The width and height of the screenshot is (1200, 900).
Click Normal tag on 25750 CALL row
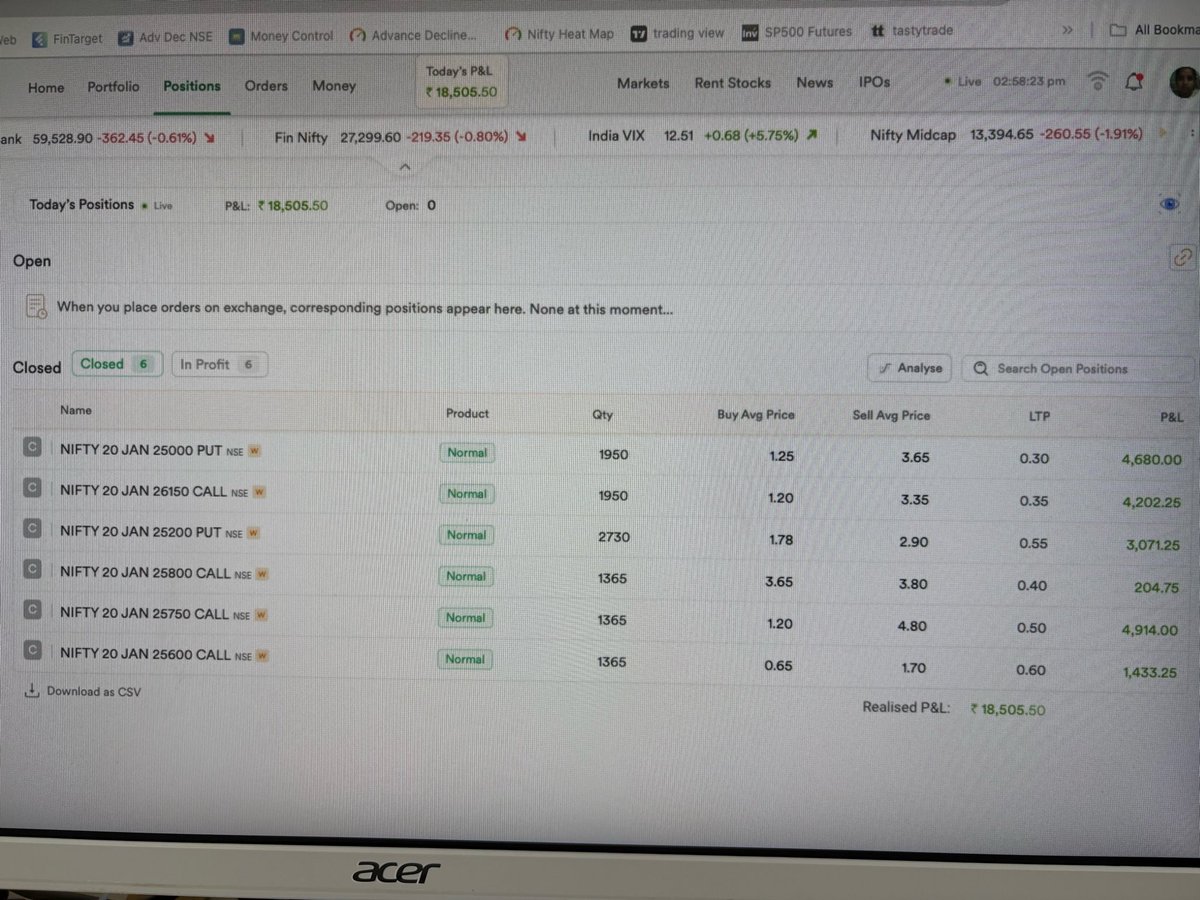466,618
